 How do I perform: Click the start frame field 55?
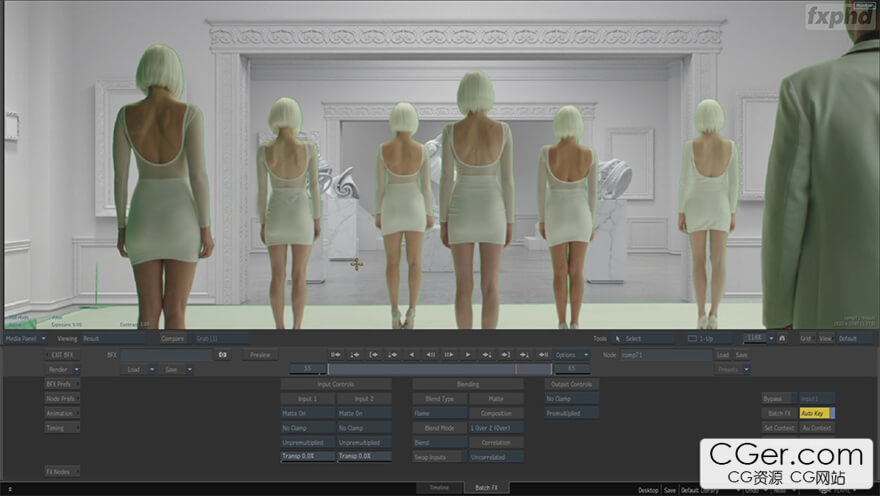(308, 369)
